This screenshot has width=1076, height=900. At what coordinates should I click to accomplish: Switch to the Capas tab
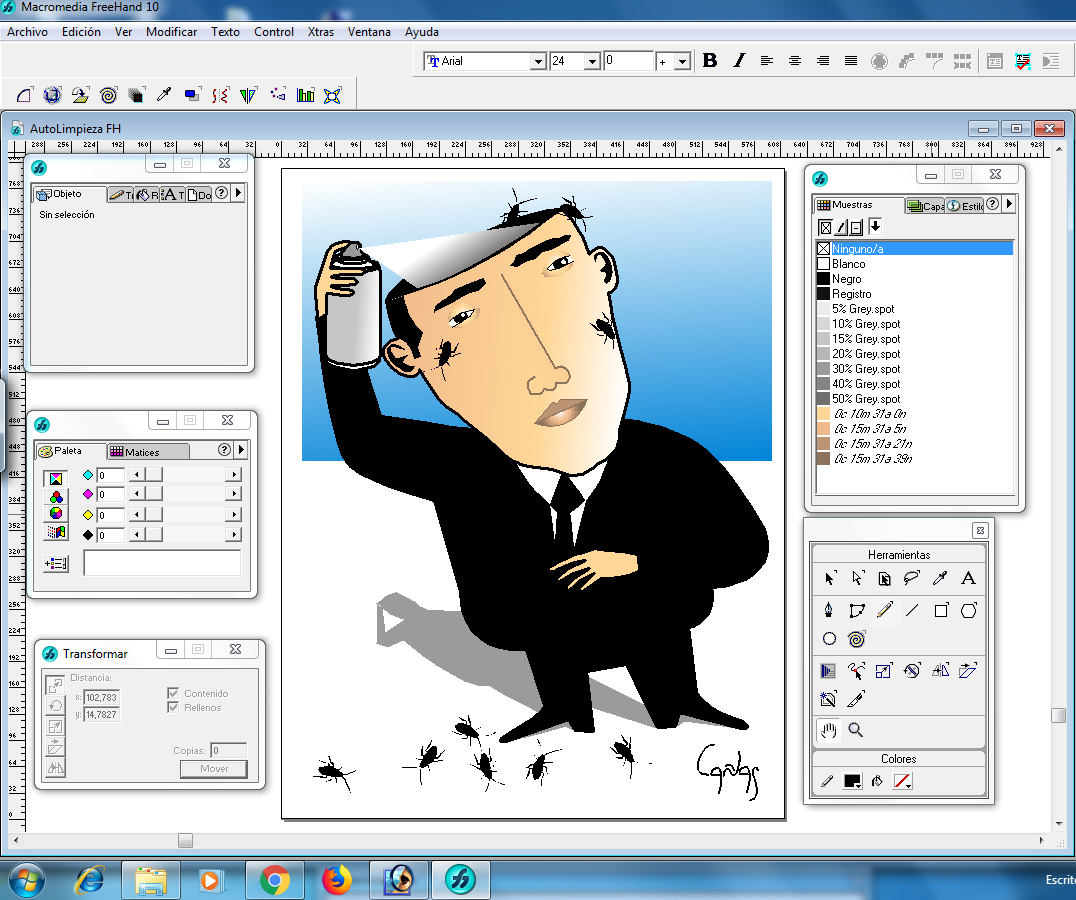(925, 206)
